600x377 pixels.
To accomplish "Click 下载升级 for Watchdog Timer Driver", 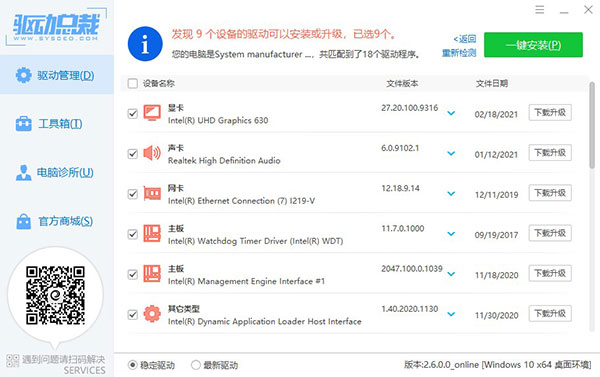I will click(550, 233).
